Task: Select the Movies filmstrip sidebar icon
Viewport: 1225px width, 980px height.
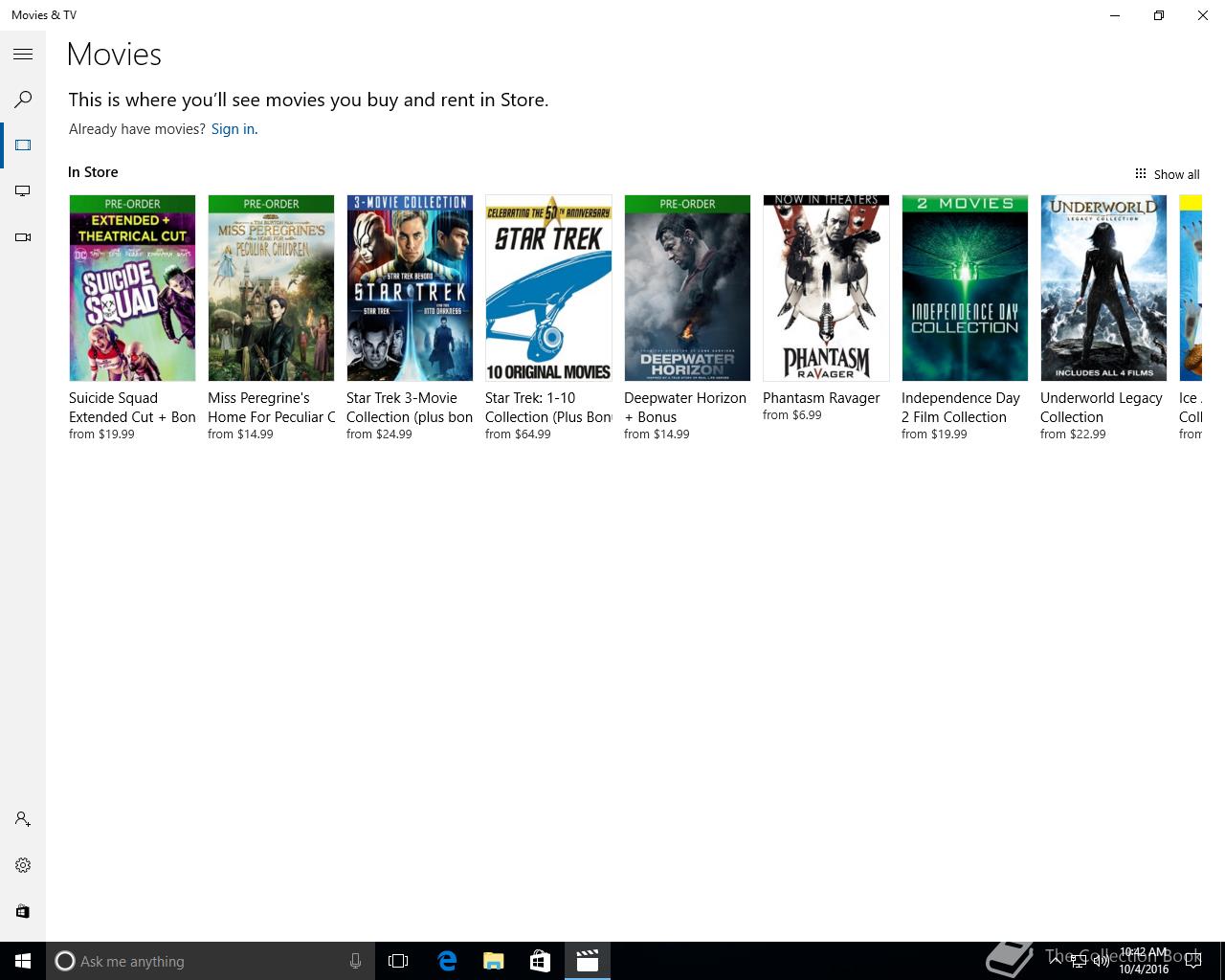Action: [23, 145]
